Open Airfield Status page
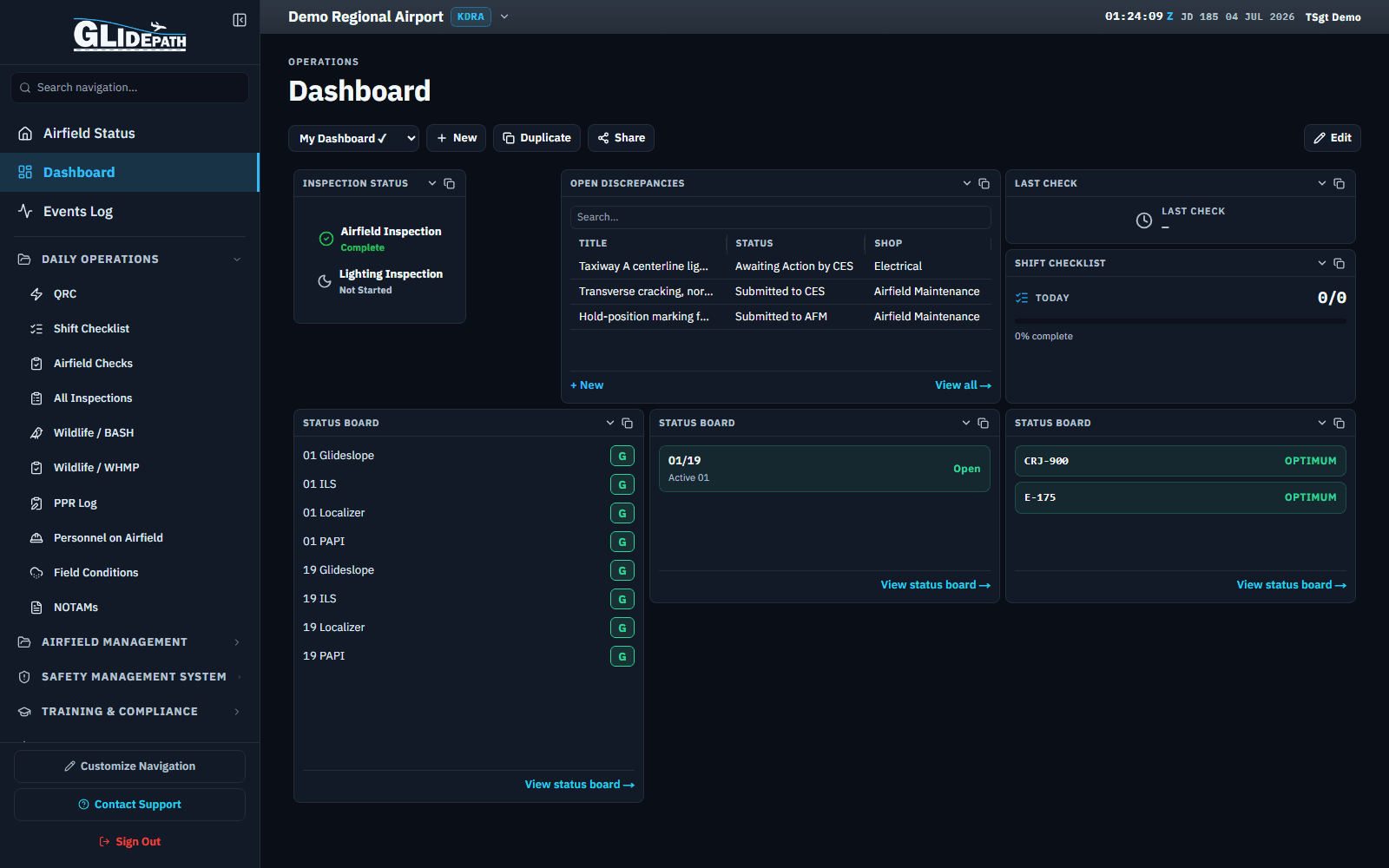 [x=129, y=133]
